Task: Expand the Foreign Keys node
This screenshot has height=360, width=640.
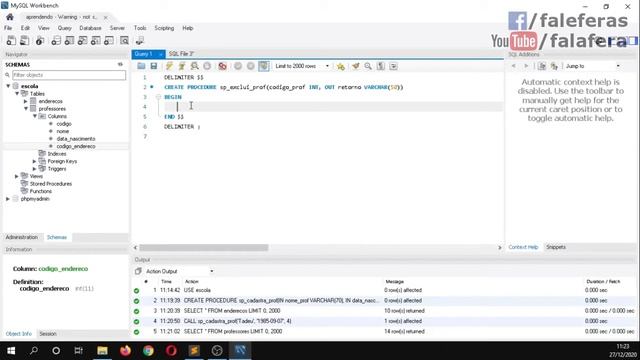Action: [x=35, y=161]
